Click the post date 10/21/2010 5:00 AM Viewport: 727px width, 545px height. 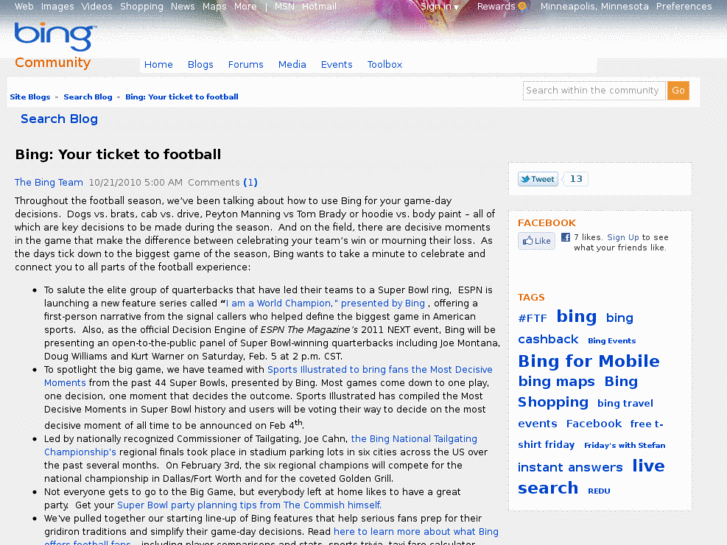[x=135, y=182]
